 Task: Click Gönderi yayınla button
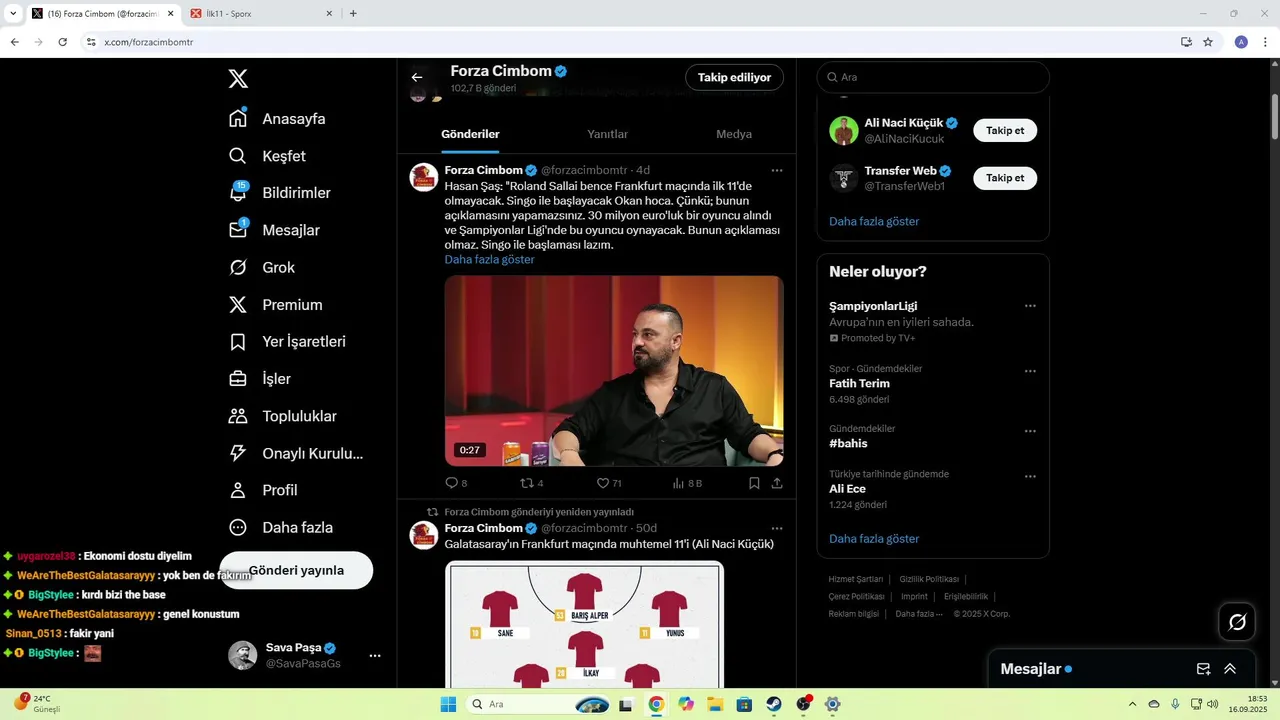(x=296, y=570)
